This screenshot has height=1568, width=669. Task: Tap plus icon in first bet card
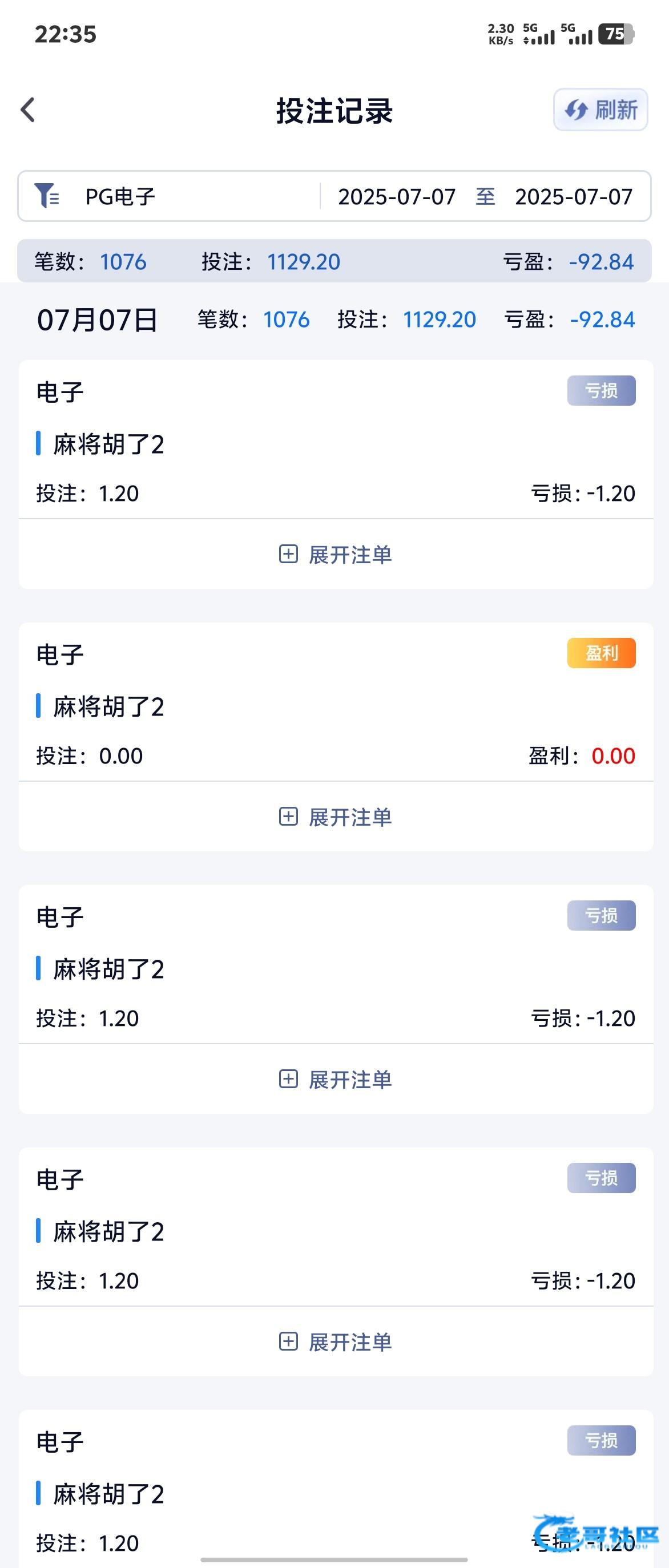click(x=288, y=554)
